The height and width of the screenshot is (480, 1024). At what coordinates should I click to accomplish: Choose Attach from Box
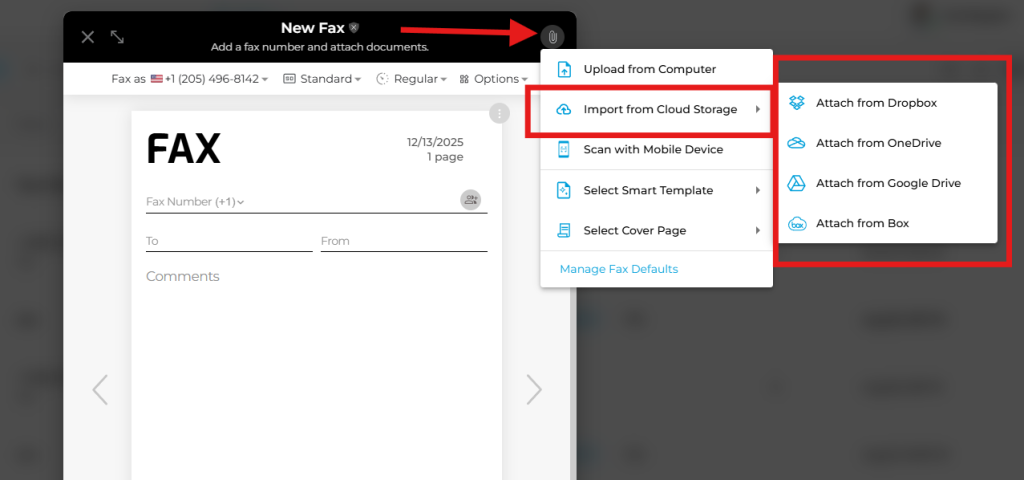pos(888,223)
